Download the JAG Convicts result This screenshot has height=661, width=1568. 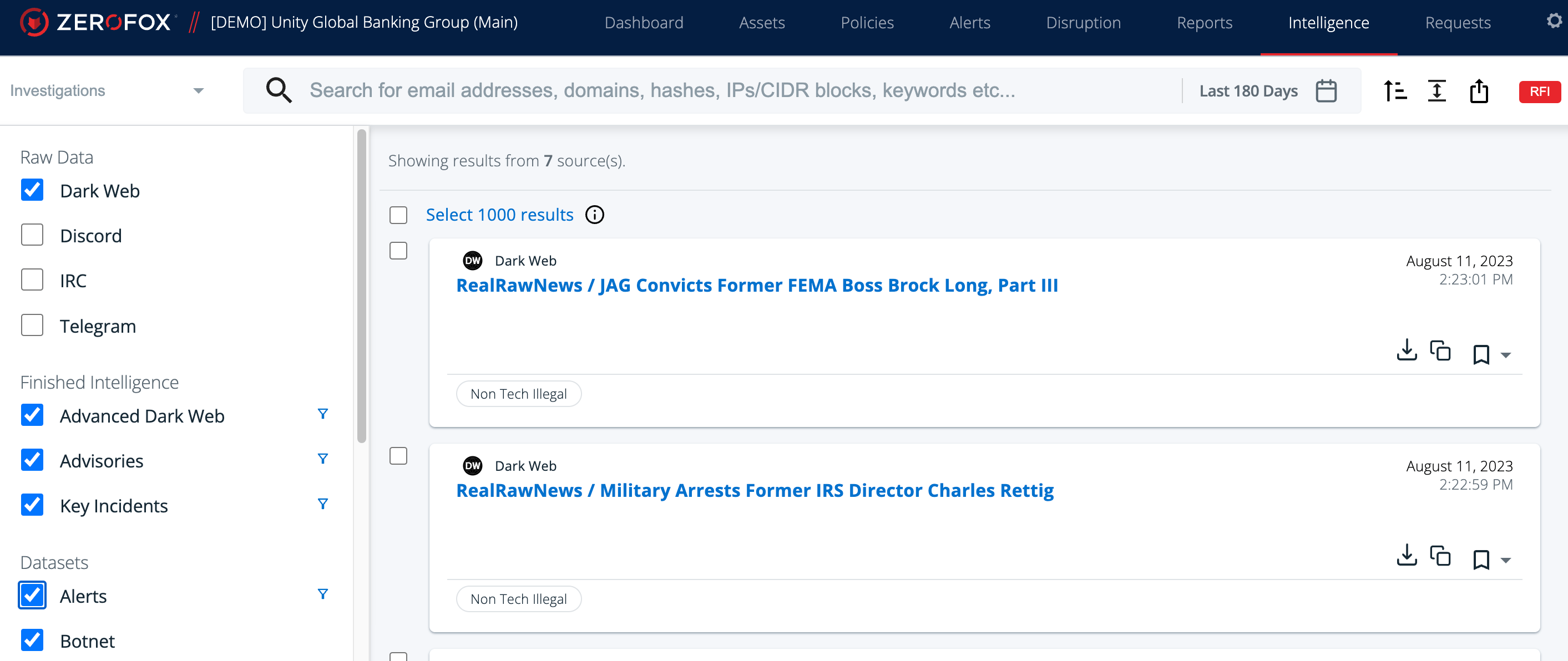point(1406,350)
